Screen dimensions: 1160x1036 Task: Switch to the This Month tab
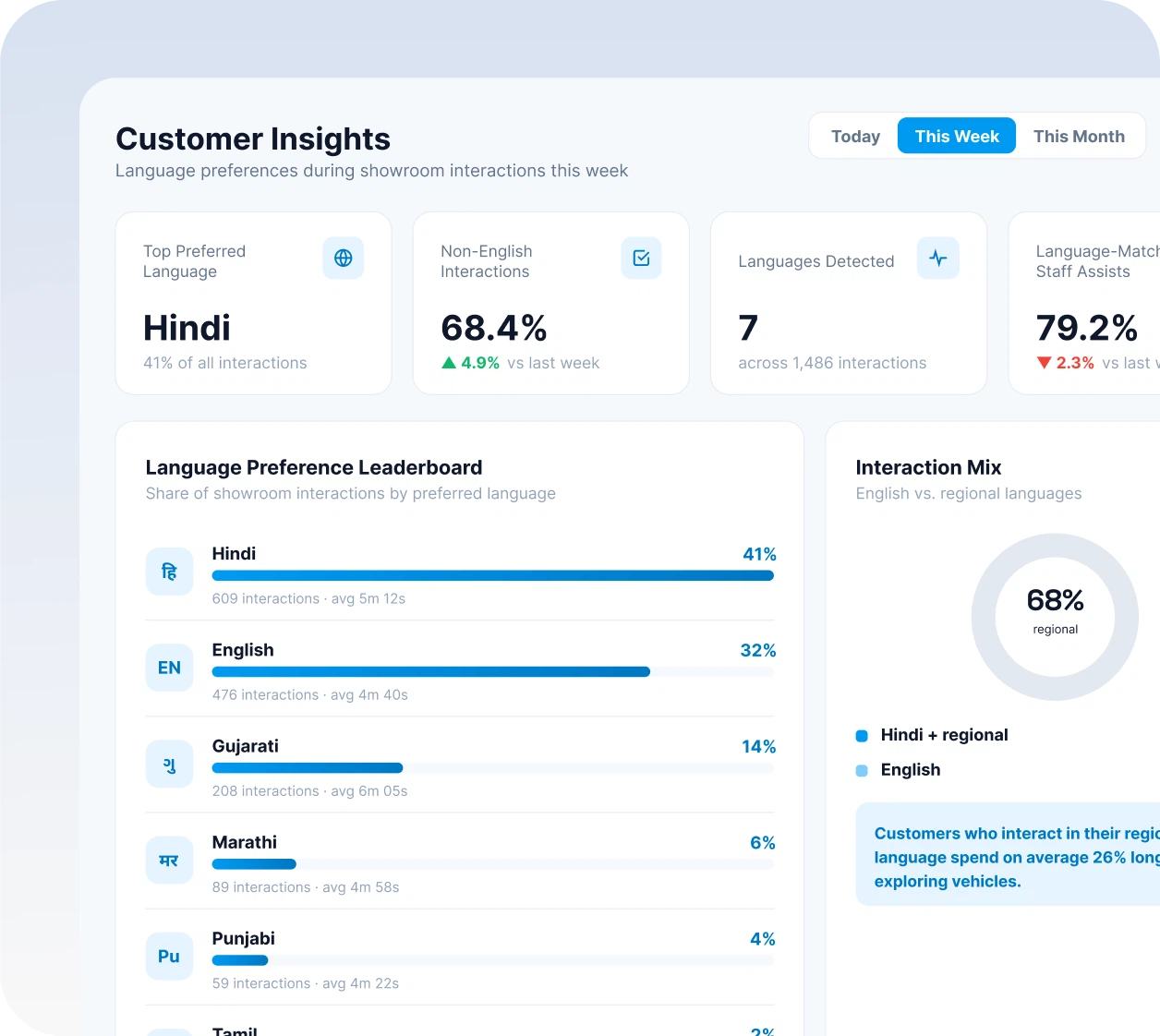point(1079,136)
